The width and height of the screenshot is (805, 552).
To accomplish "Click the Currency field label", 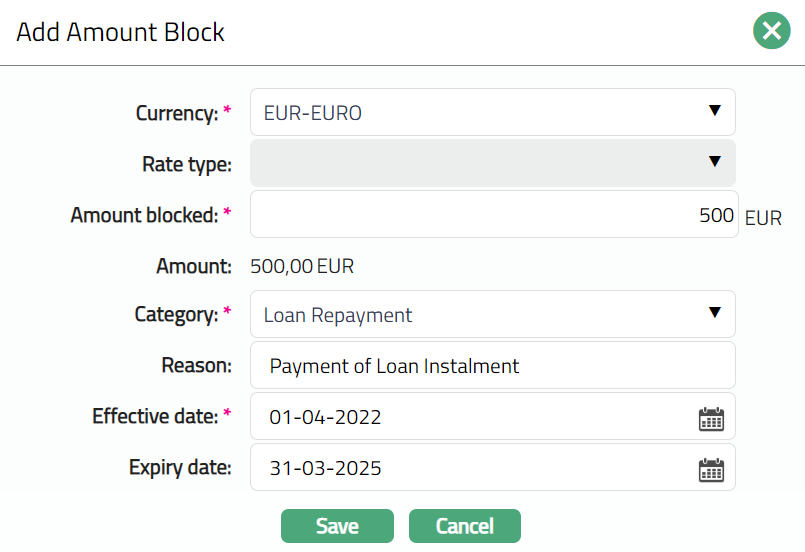I will pos(176,113).
